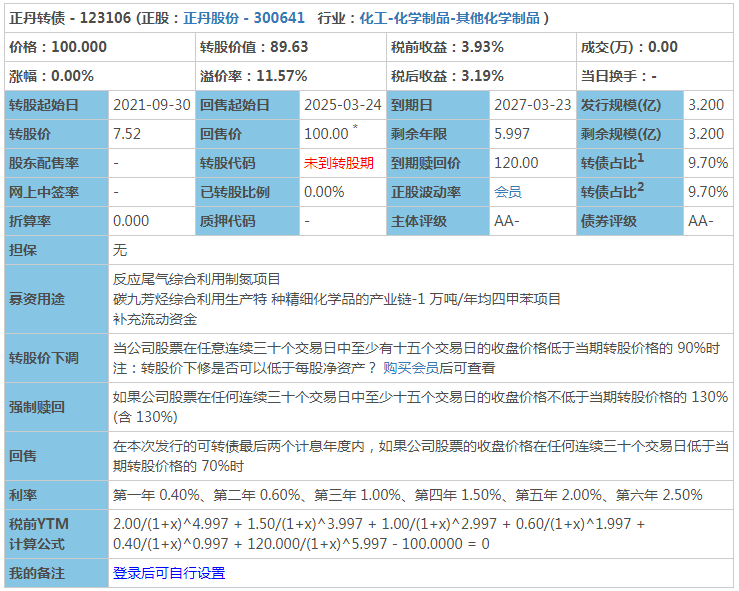Select the 担保 value 无

[x=120, y=250]
